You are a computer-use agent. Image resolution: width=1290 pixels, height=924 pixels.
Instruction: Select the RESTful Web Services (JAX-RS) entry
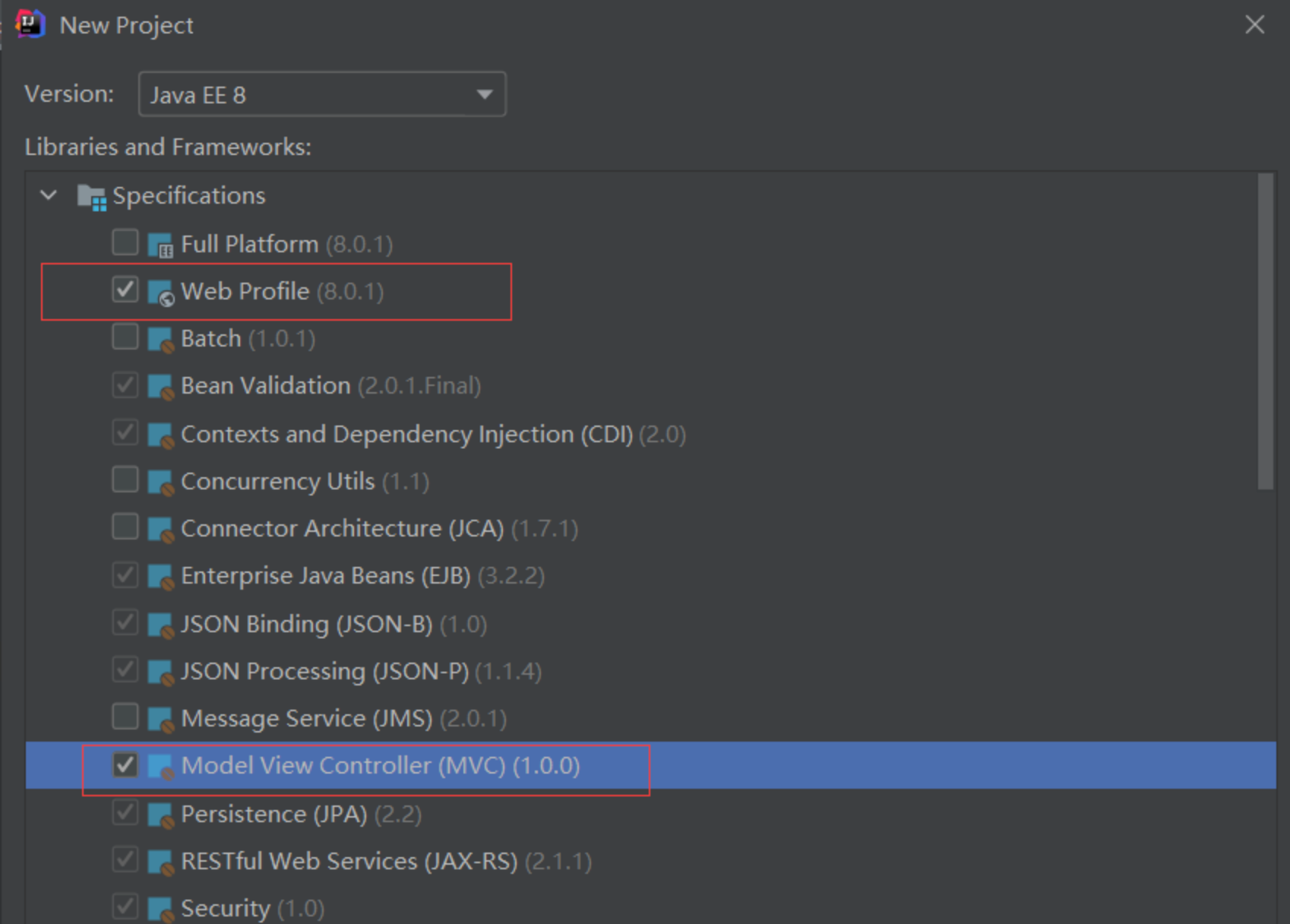pyautogui.click(x=349, y=861)
